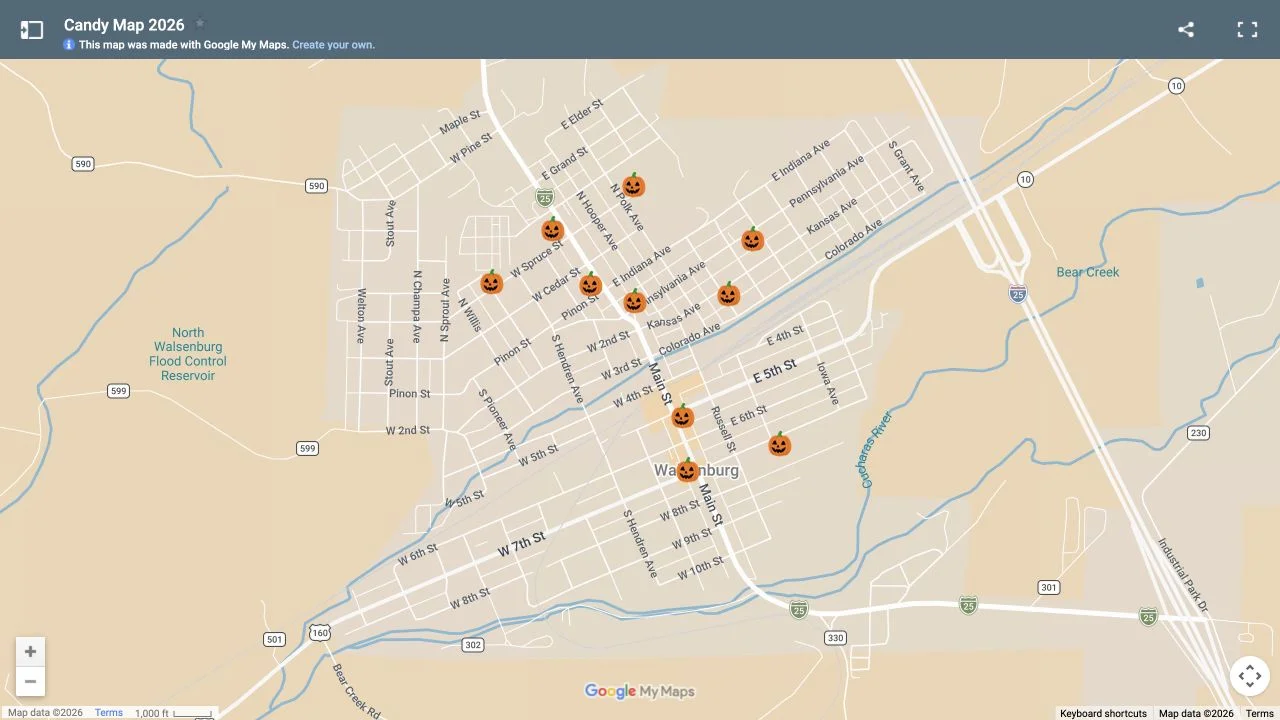Click the Candy Map 2026 title
Viewport: 1280px width, 720px height.
(x=124, y=25)
